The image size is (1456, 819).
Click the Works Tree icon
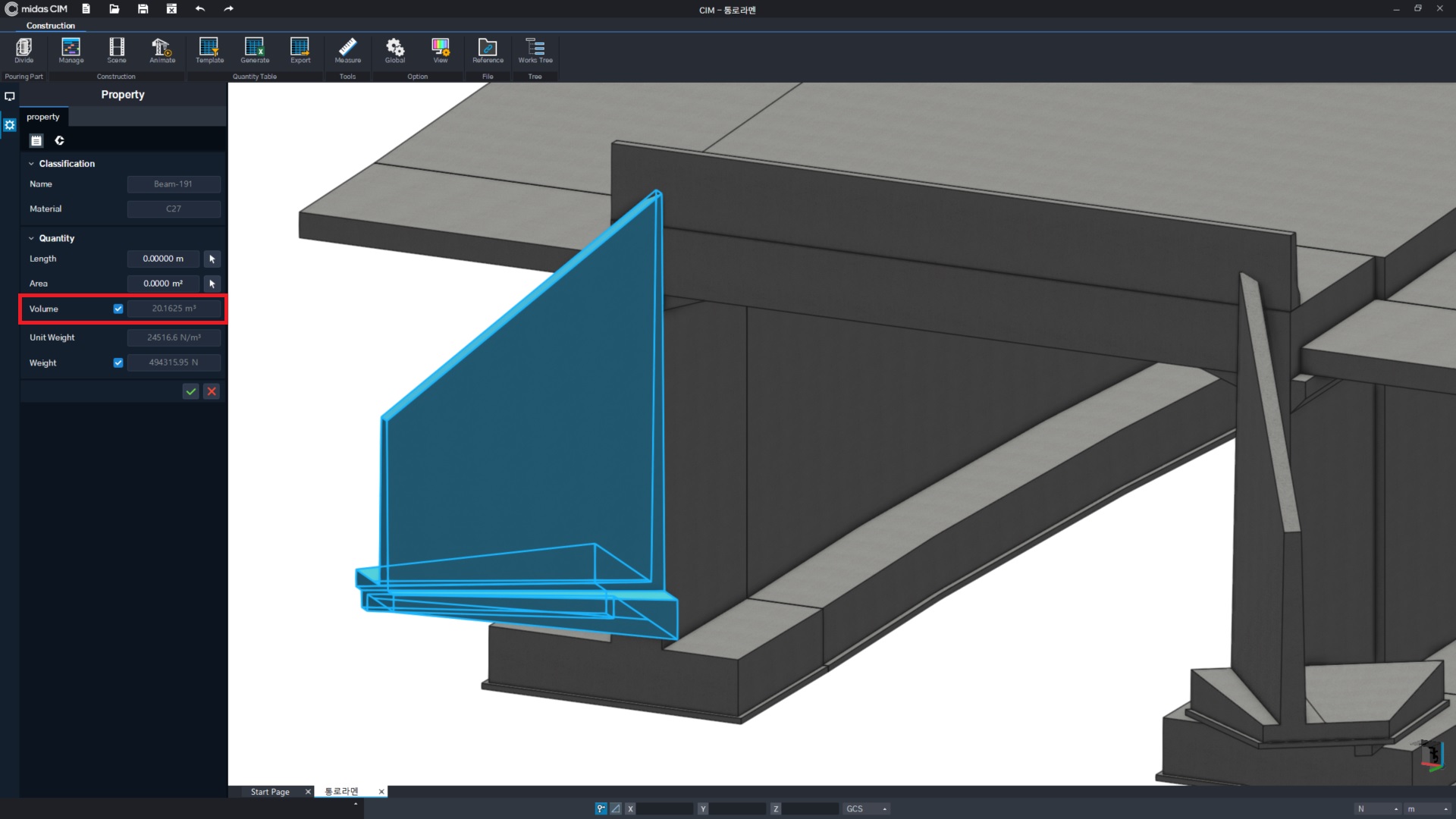pyautogui.click(x=535, y=51)
